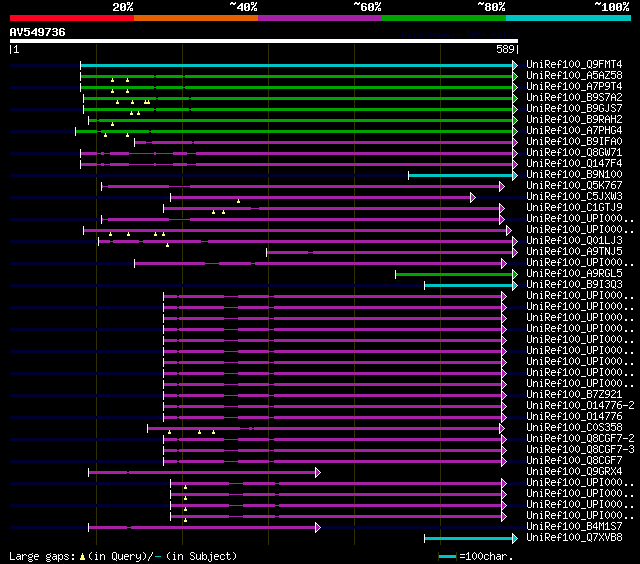Select the UniRef100_Q5K767 label
The image size is (640, 564).
[x=574, y=186]
